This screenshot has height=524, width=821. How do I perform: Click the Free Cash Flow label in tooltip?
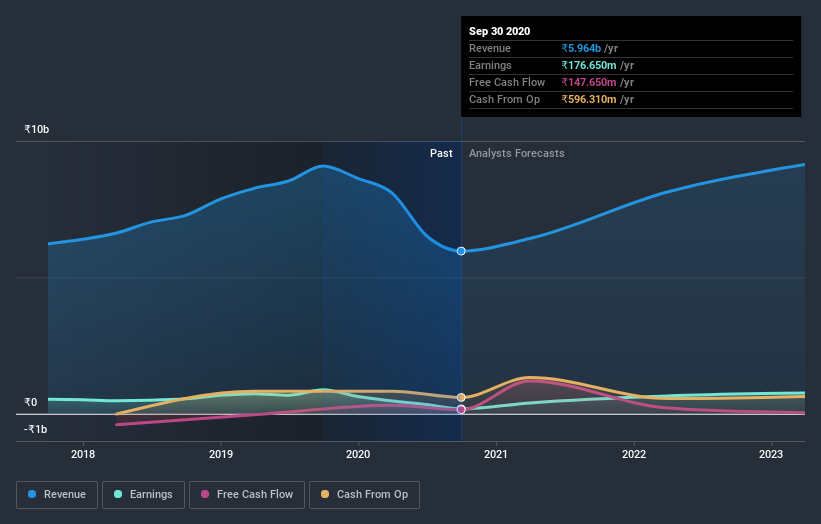pyautogui.click(x=507, y=82)
